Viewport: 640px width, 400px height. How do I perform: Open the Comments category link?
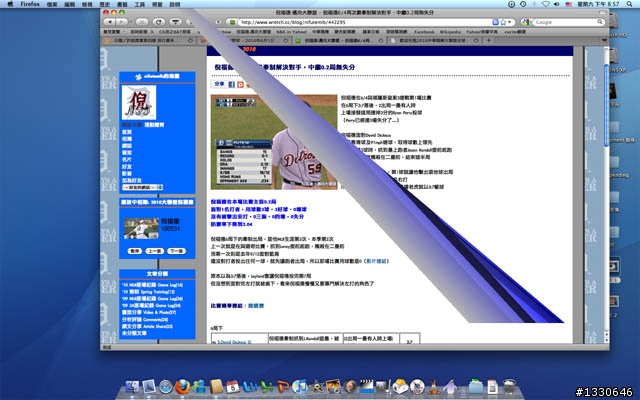[145, 319]
